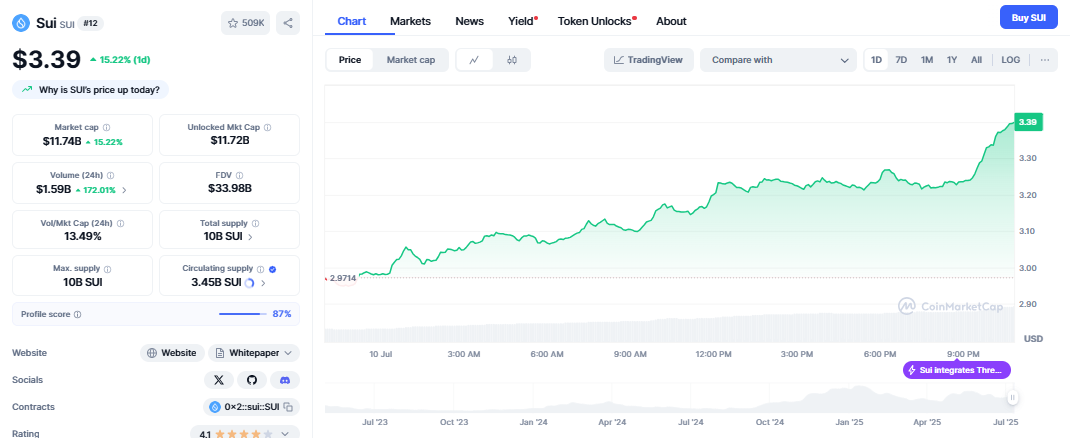The height and width of the screenshot is (438, 1070).
Task: Click the 13.49% Vol/Mkt Cap value
Action: point(82,236)
